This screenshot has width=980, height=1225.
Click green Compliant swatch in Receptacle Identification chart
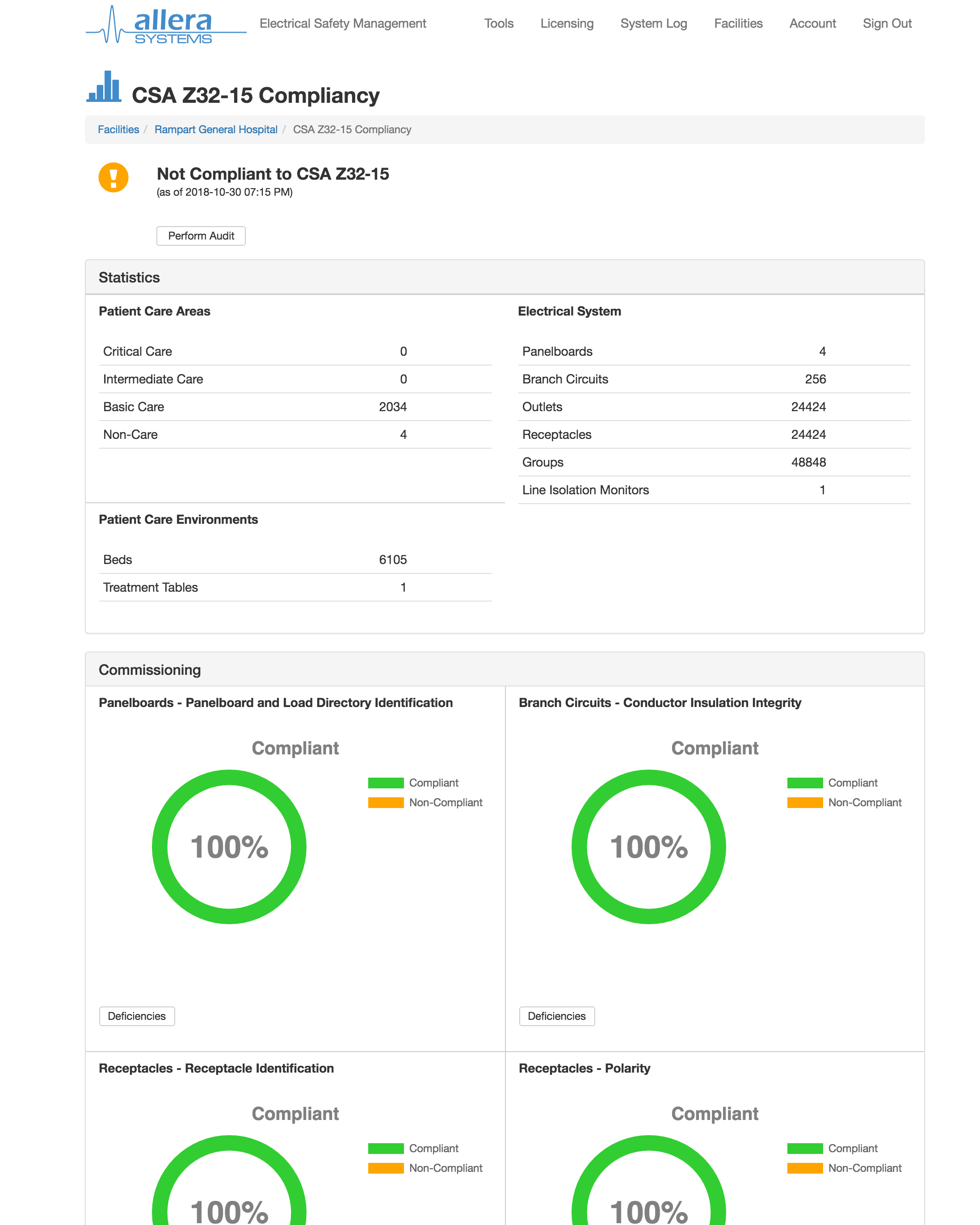386,1148
